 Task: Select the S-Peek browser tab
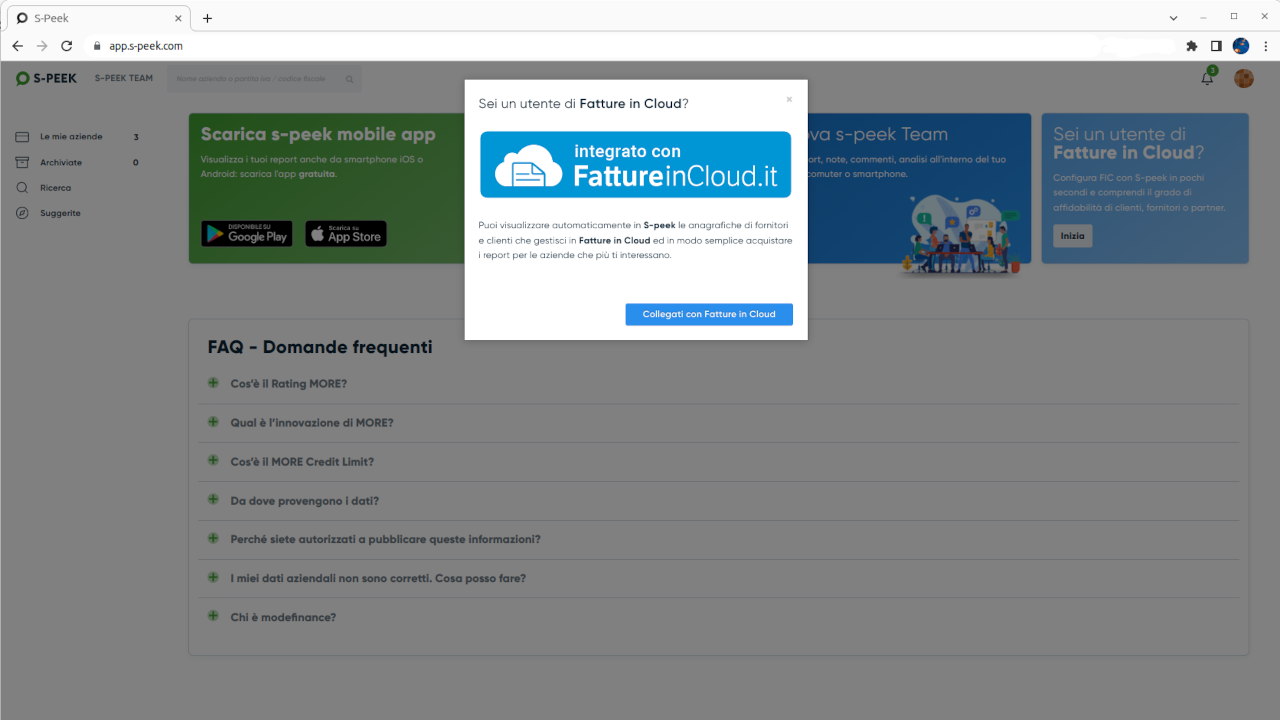(99, 18)
